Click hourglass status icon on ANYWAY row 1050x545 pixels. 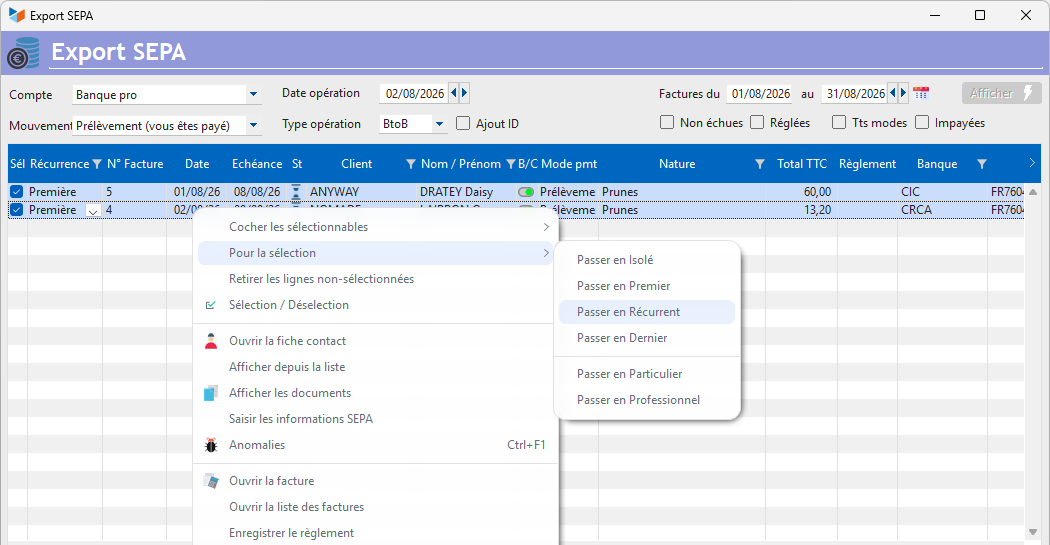296,192
